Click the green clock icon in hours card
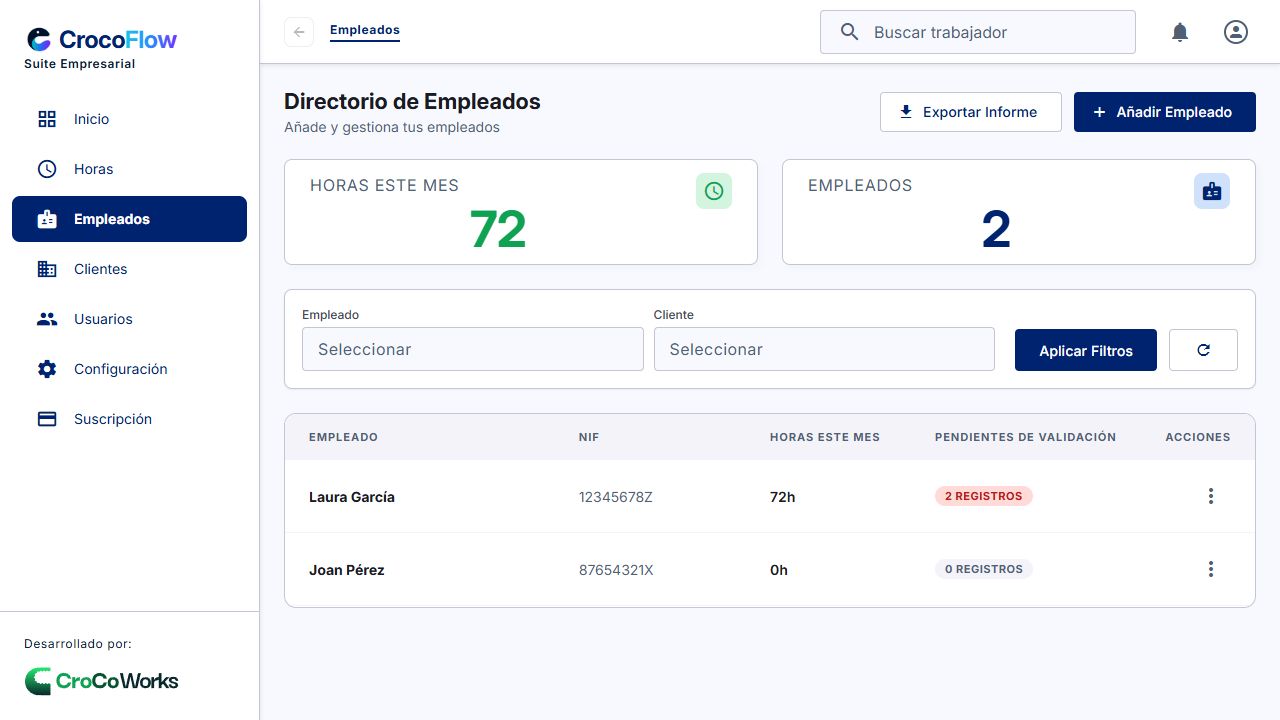Viewport: 1280px width, 720px height. (714, 191)
